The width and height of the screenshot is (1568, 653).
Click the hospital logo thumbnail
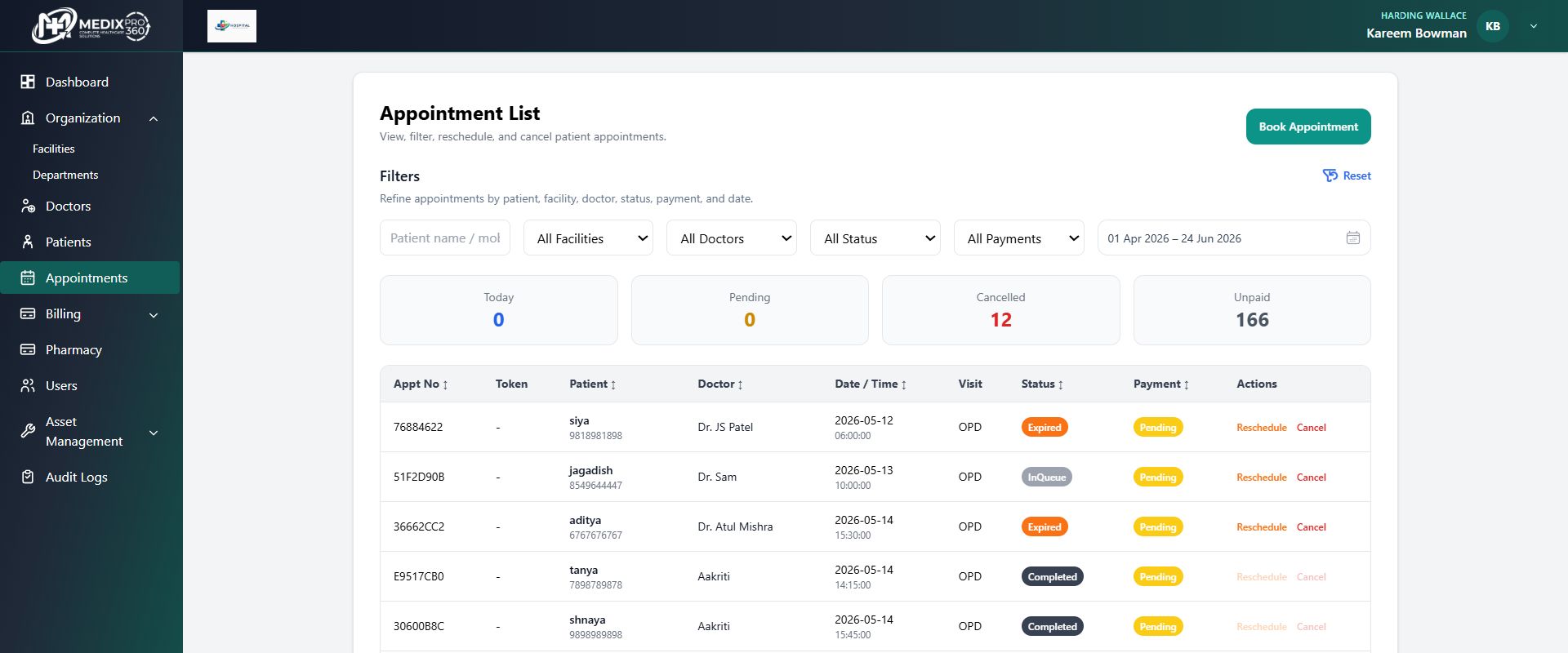[232, 26]
